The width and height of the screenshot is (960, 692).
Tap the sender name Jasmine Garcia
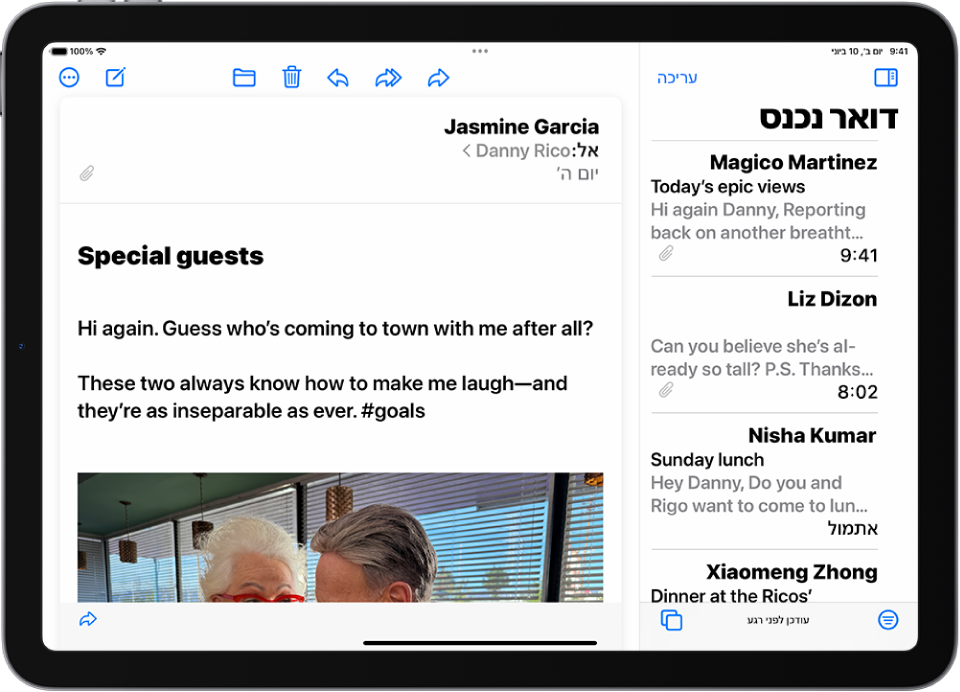coord(522,127)
